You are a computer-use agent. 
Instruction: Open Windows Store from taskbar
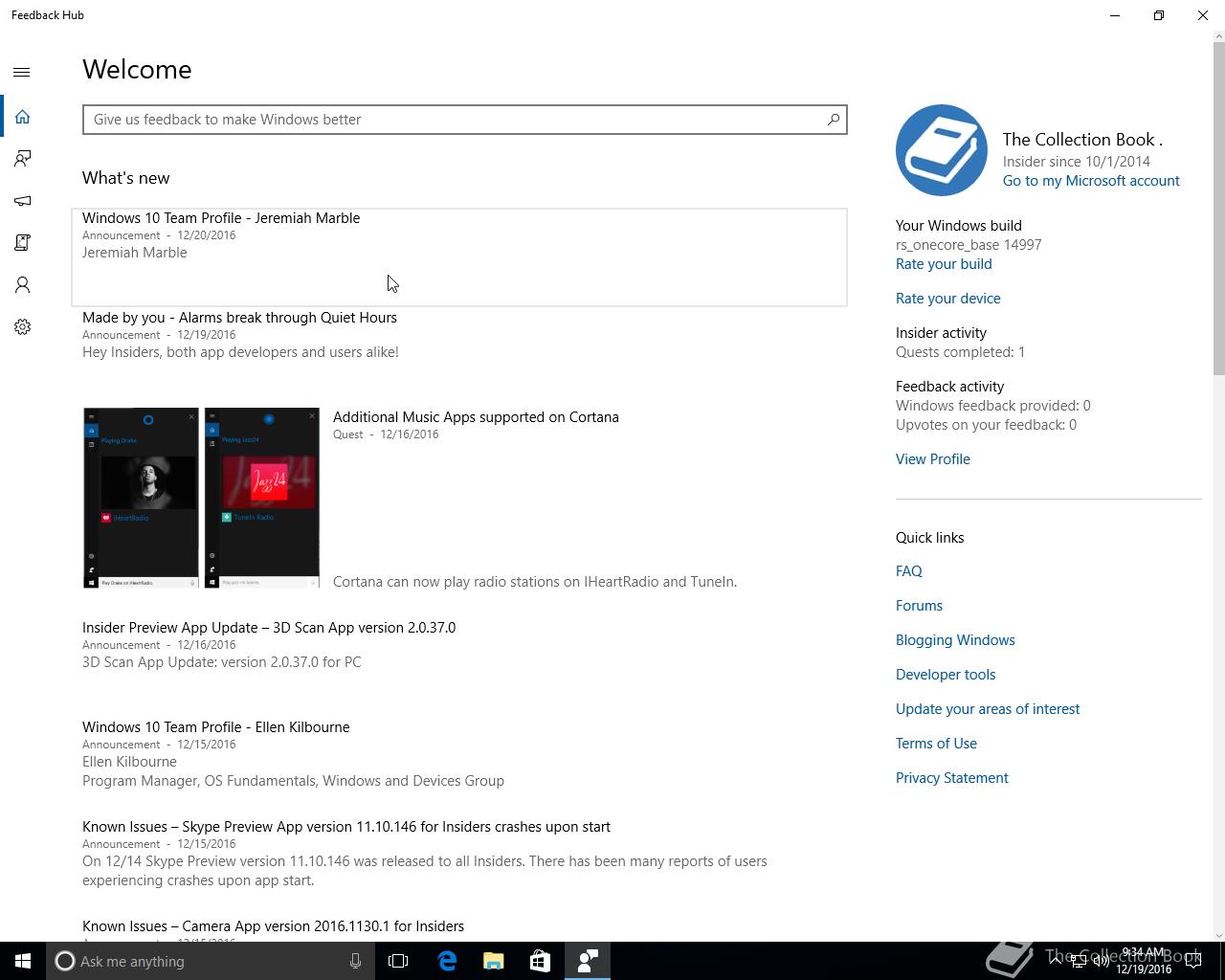coord(540,961)
